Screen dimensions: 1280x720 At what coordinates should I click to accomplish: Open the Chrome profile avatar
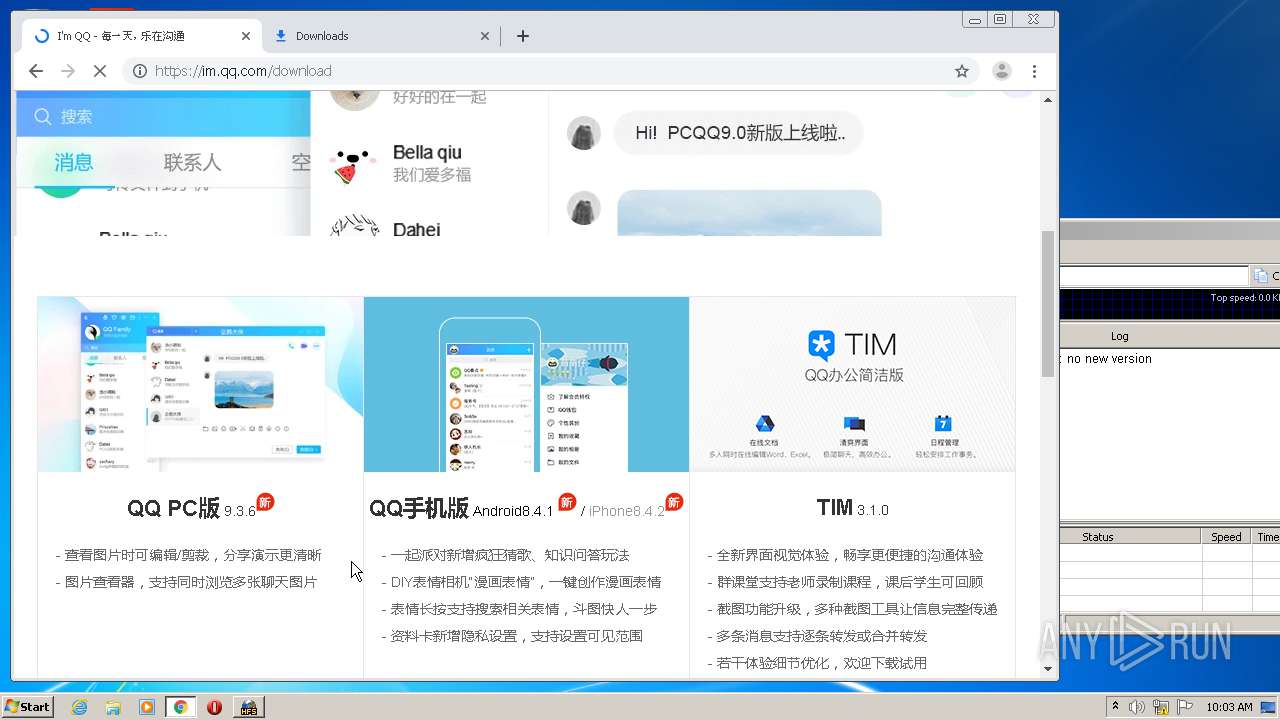(1001, 71)
